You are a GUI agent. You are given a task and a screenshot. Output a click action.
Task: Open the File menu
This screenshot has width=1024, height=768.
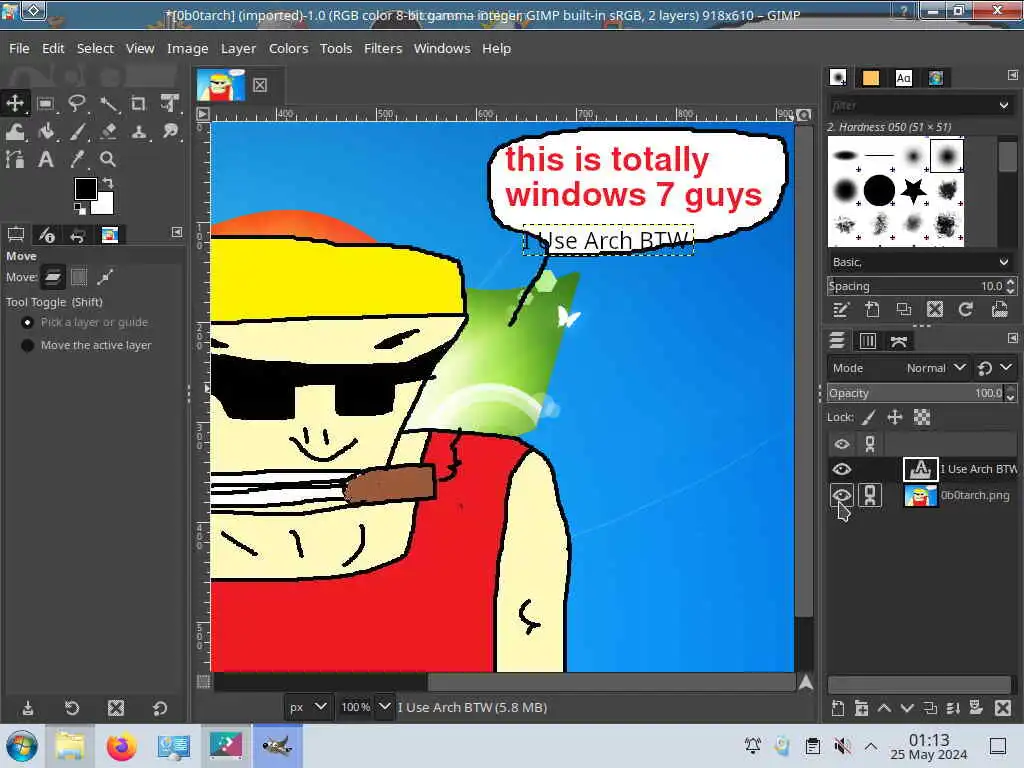(19, 48)
